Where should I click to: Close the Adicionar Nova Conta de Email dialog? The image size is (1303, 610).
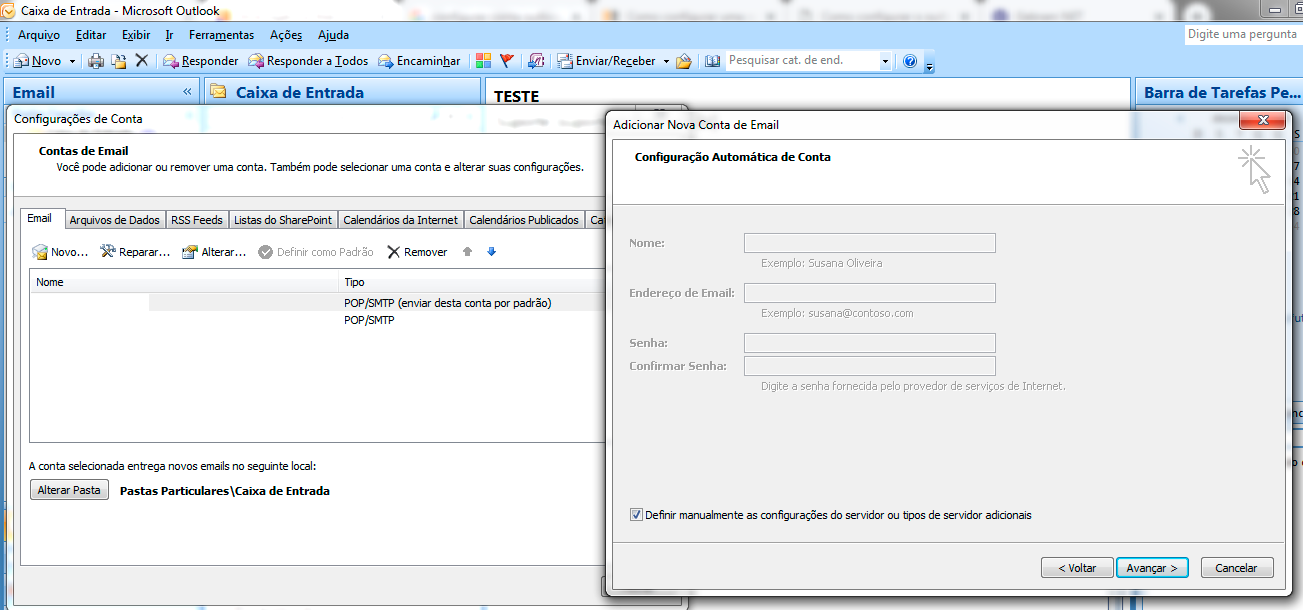tap(1262, 121)
